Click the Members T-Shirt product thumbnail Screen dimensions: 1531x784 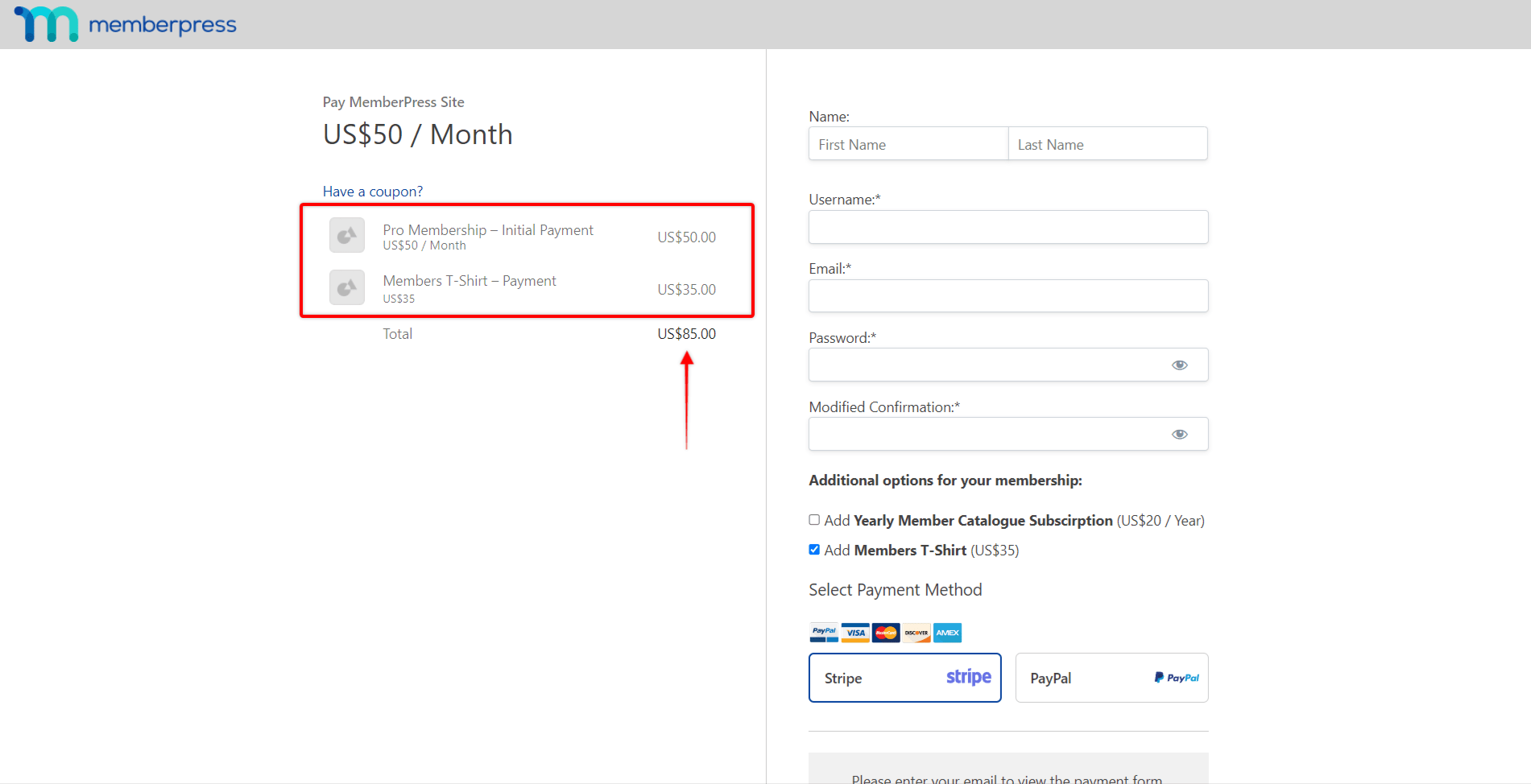347,287
